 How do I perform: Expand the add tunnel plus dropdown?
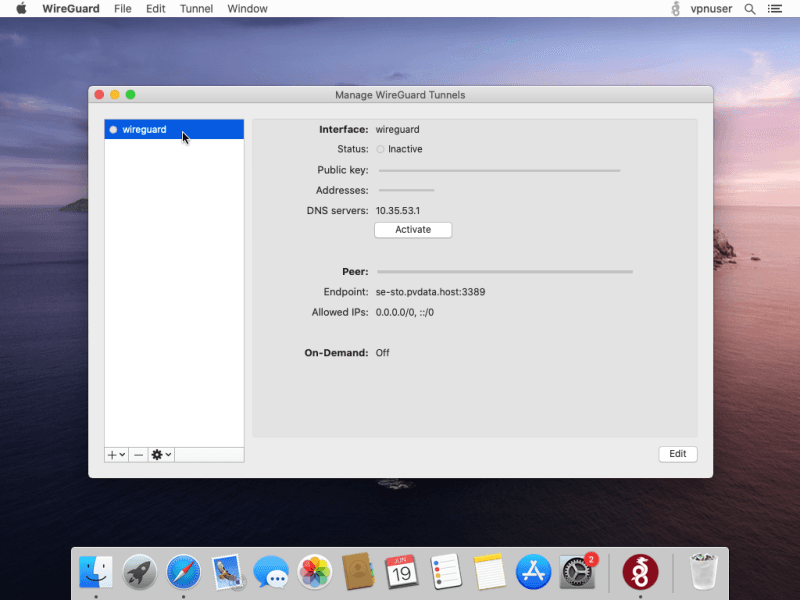[x=116, y=454]
